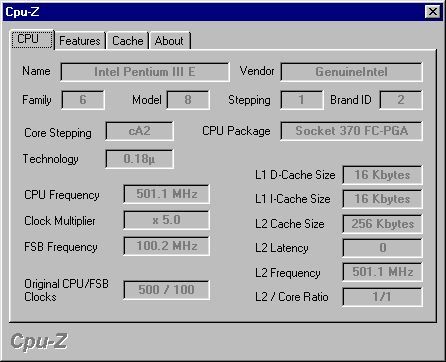
Task: Open the About tab
Action: [169, 41]
